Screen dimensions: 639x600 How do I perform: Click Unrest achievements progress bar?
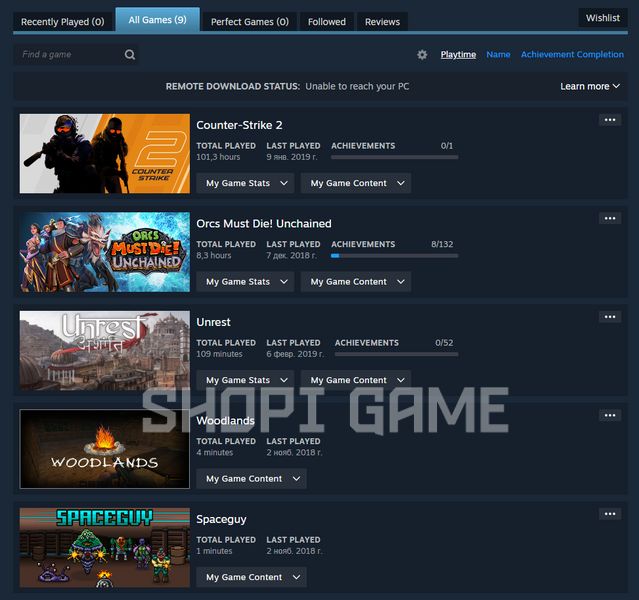(x=397, y=354)
